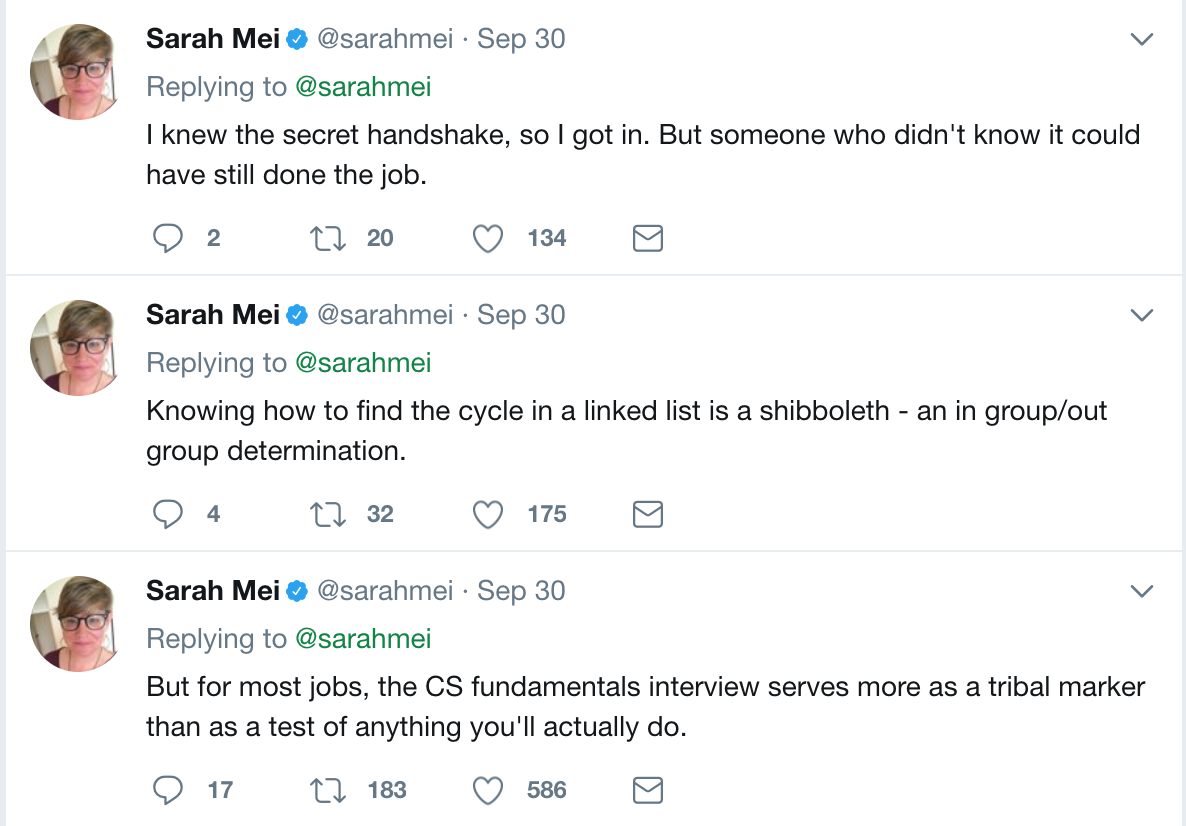Image resolution: width=1186 pixels, height=826 pixels.
Task: Open the @sarahmei replying-to link
Action: (x=365, y=86)
